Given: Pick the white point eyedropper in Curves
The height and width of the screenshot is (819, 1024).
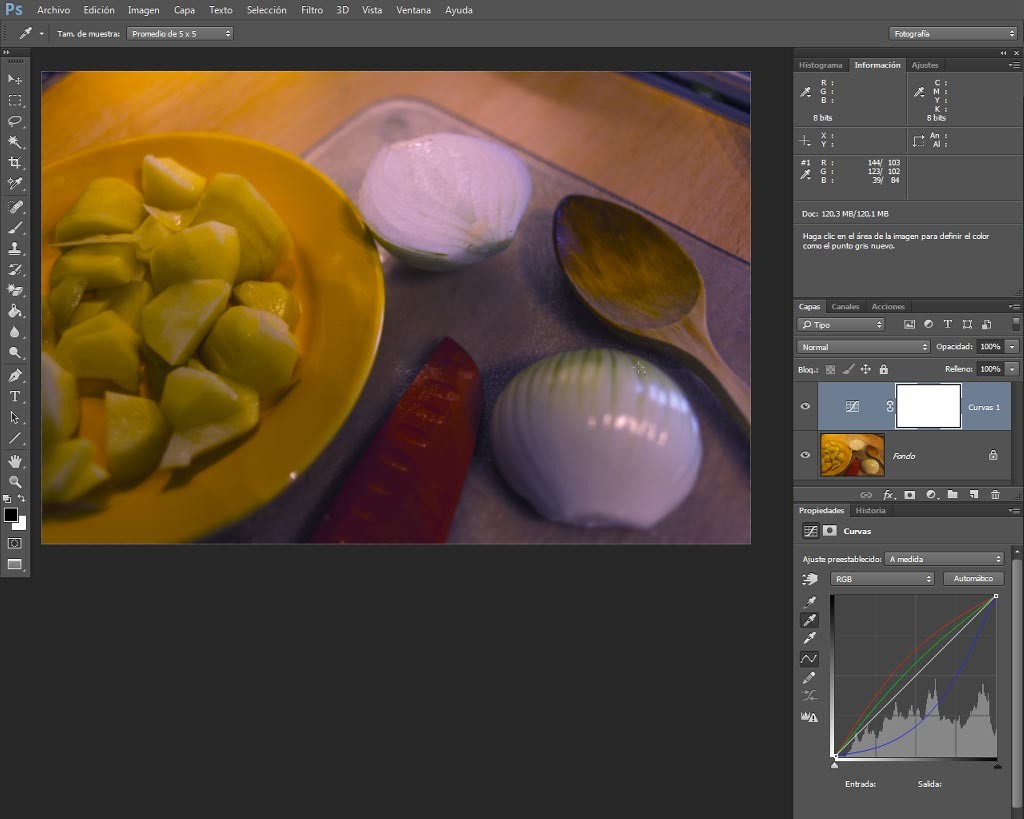Looking at the screenshot, I should pyautogui.click(x=810, y=638).
